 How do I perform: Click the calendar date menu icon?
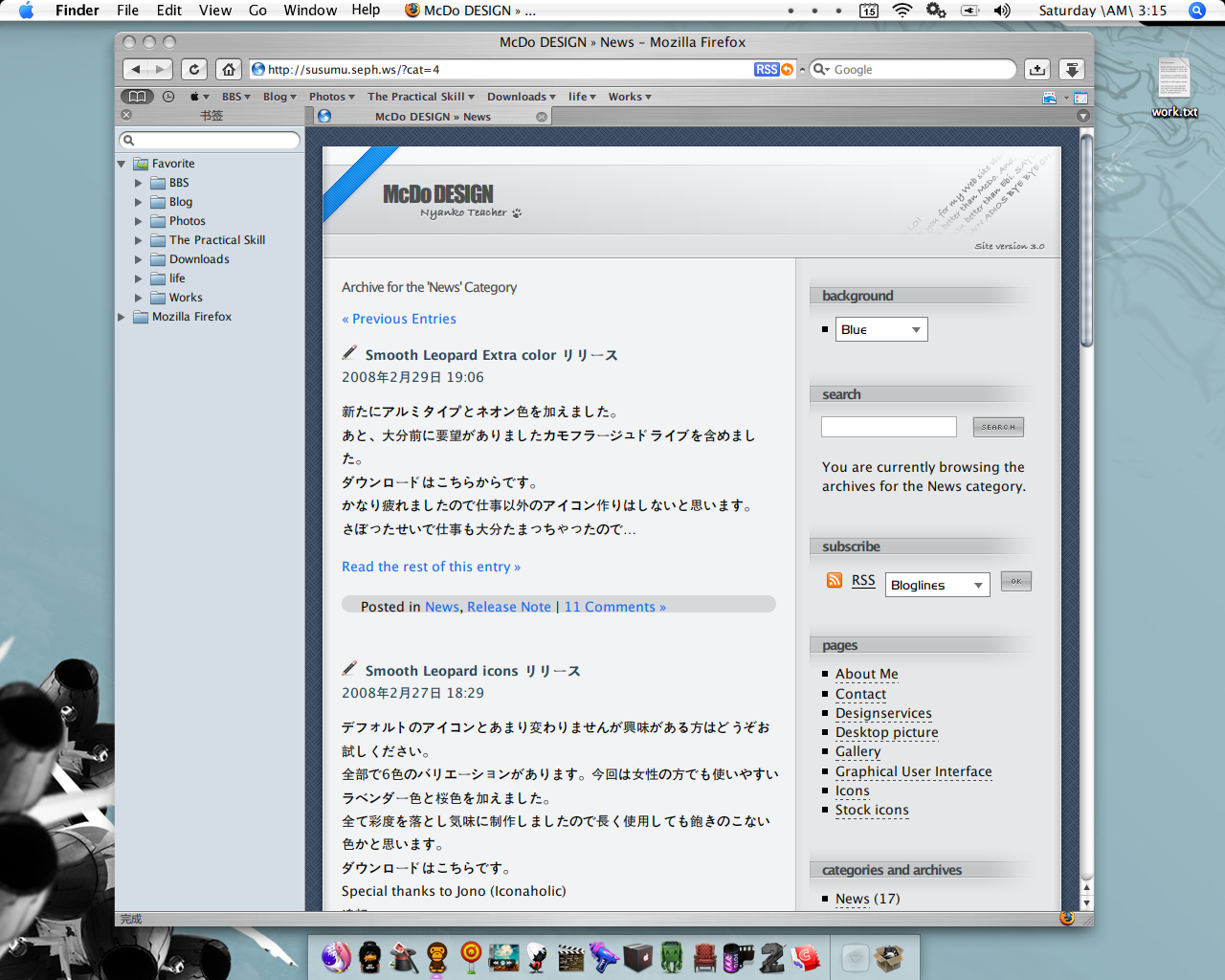869,11
